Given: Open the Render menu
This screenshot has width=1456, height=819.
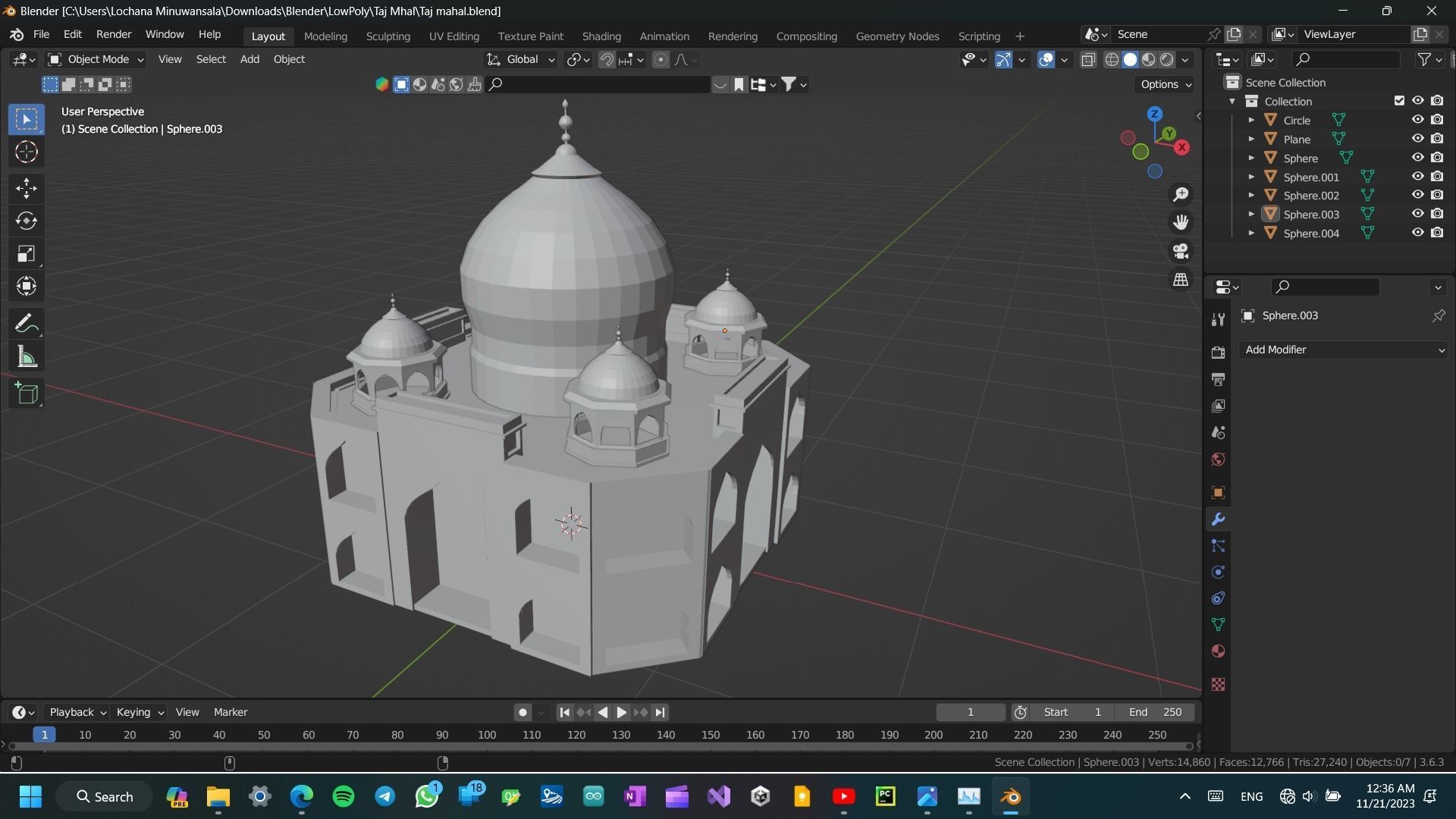Looking at the screenshot, I should 114,35.
